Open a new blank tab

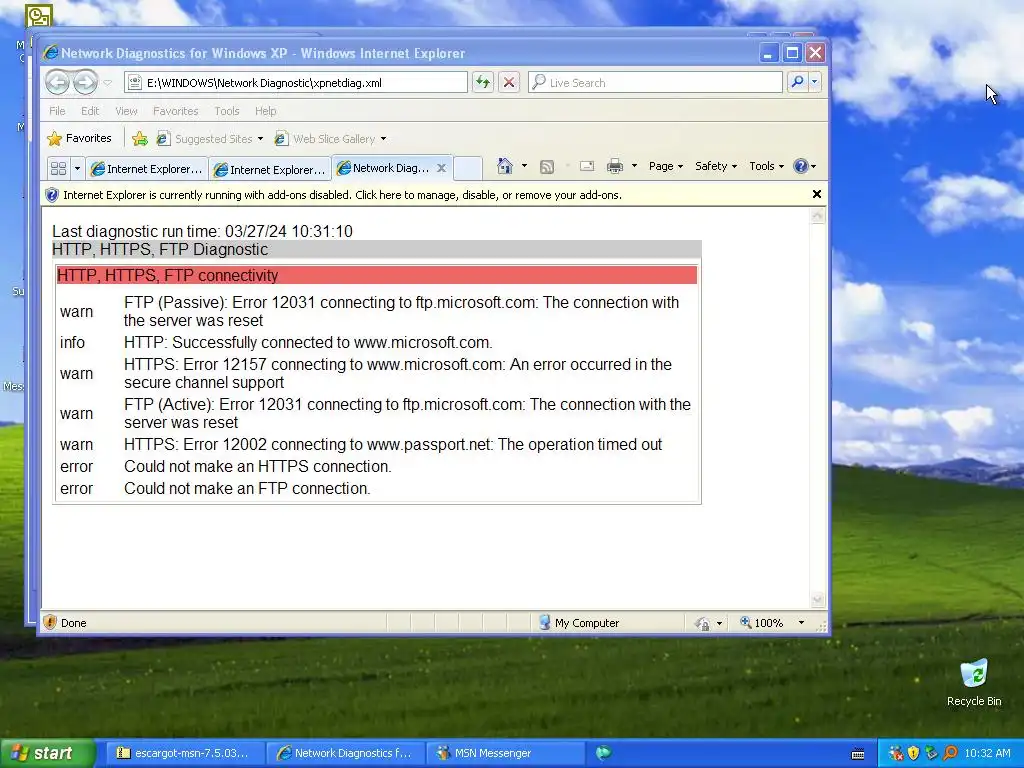(x=468, y=168)
